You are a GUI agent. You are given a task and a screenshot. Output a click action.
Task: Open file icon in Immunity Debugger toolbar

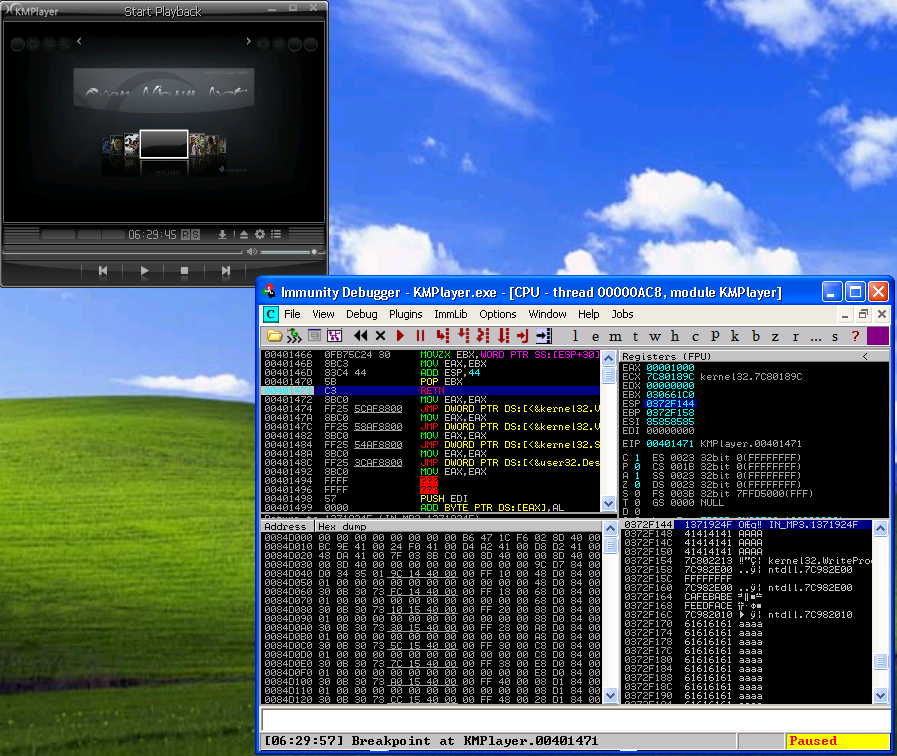(274, 336)
